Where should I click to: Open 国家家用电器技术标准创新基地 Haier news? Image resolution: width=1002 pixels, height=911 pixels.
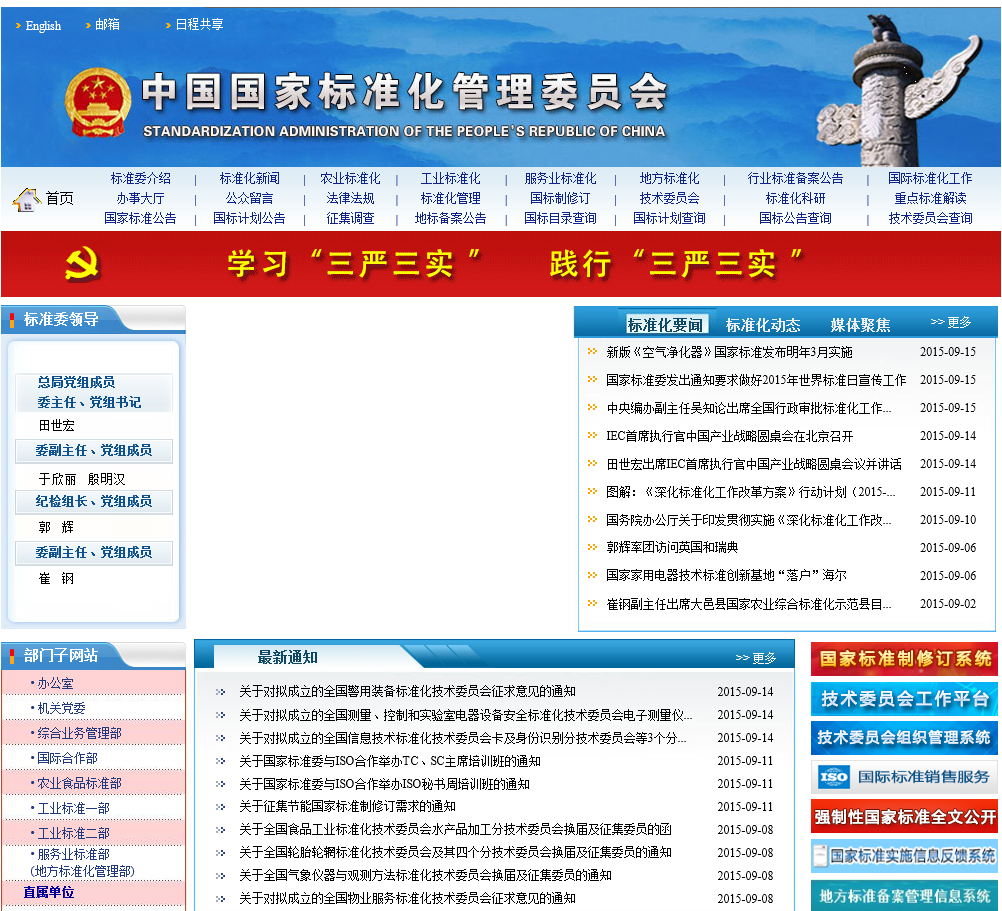(726, 576)
